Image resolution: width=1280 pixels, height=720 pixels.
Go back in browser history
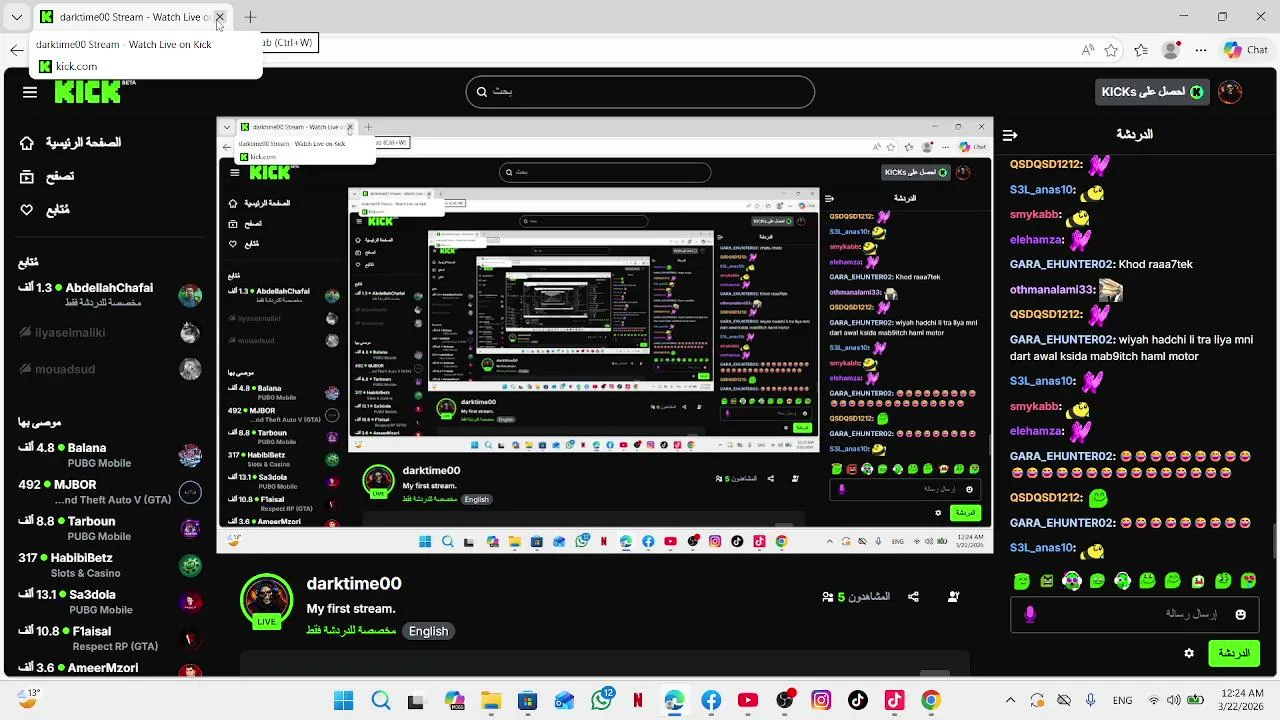17,50
